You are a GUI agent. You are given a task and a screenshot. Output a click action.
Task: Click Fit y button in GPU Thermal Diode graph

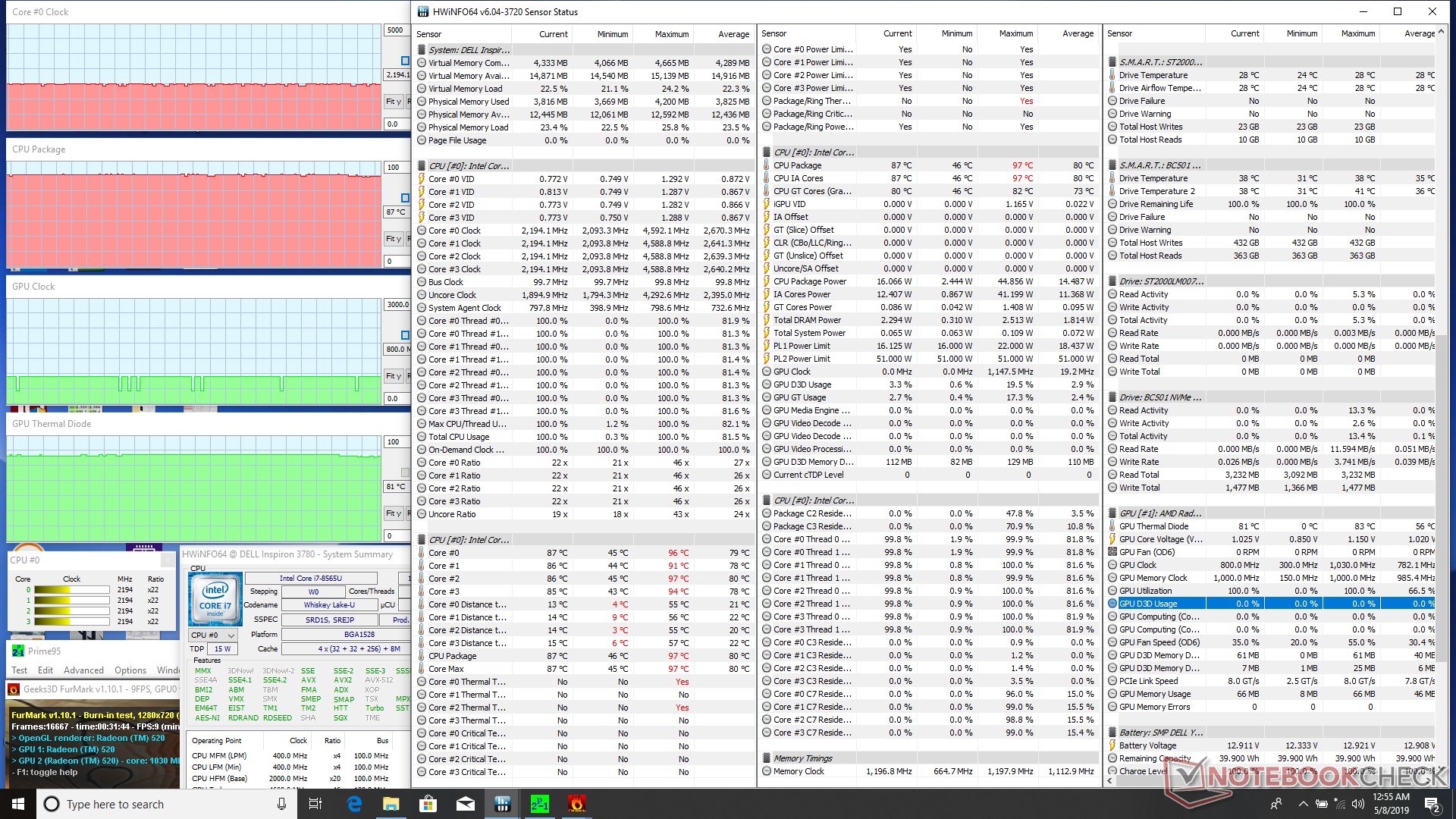(x=394, y=513)
